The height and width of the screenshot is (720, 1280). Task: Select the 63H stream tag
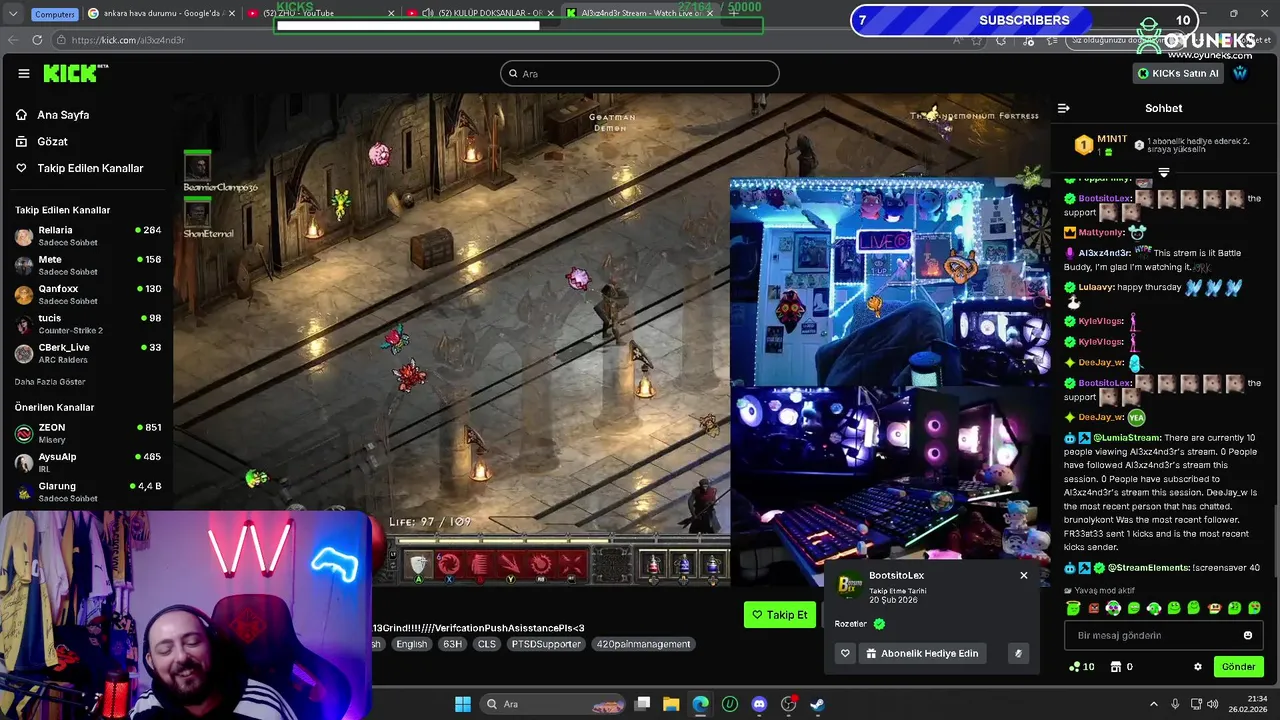pos(452,644)
